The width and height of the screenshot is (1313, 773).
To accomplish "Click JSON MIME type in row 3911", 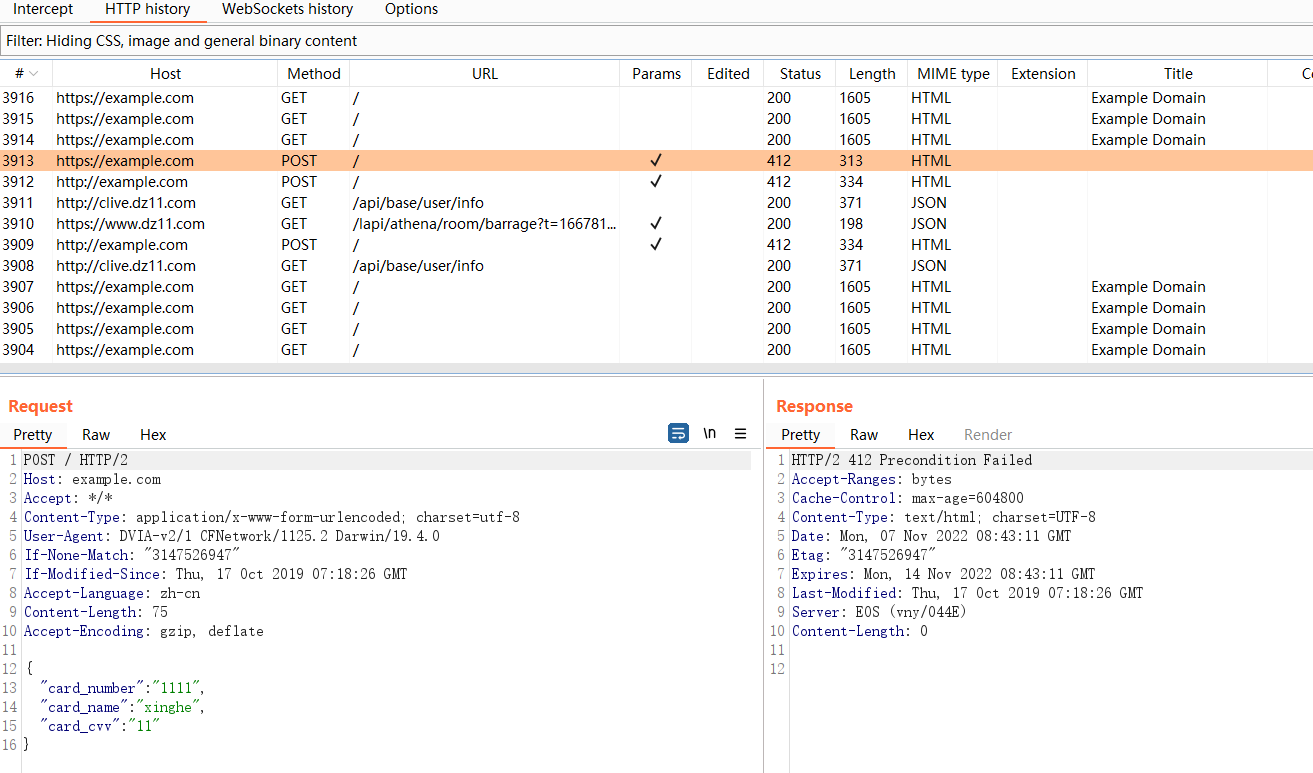I will point(929,203).
